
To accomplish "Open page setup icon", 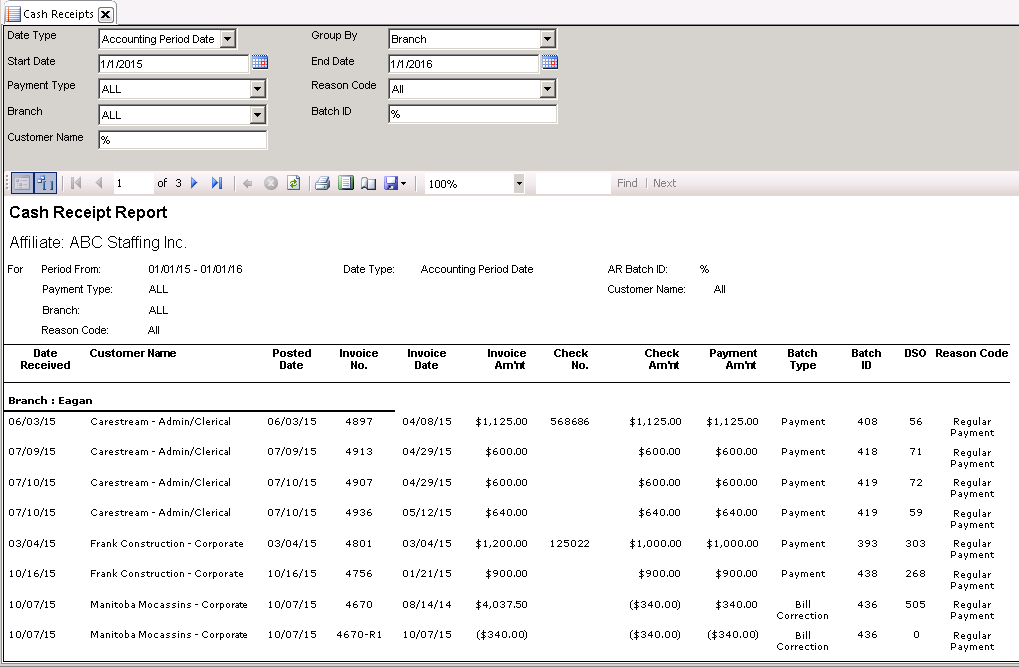I will click(x=368, y=184).
